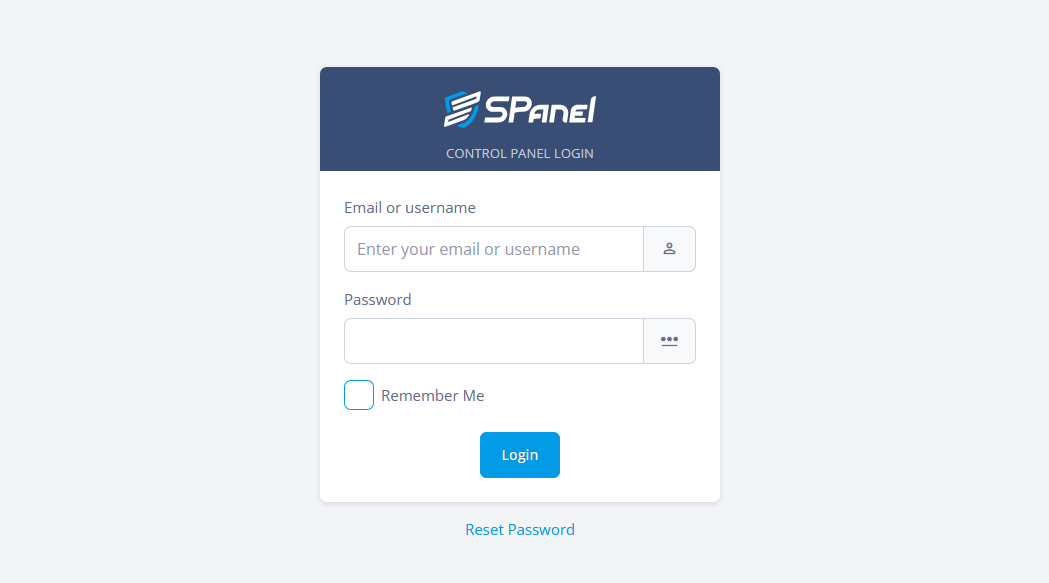Focus the Email or username input field
Image resolution: width=1049 pixels, height=583 pixels.
coord(494,249)
